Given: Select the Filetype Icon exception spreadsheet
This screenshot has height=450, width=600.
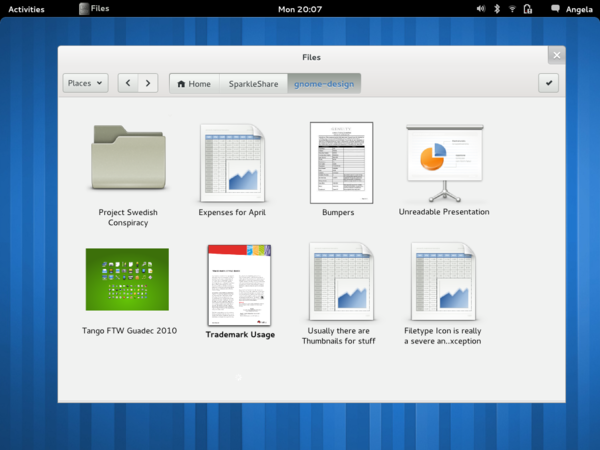Looking at the screenshot, I should click(x=443, y=281).
